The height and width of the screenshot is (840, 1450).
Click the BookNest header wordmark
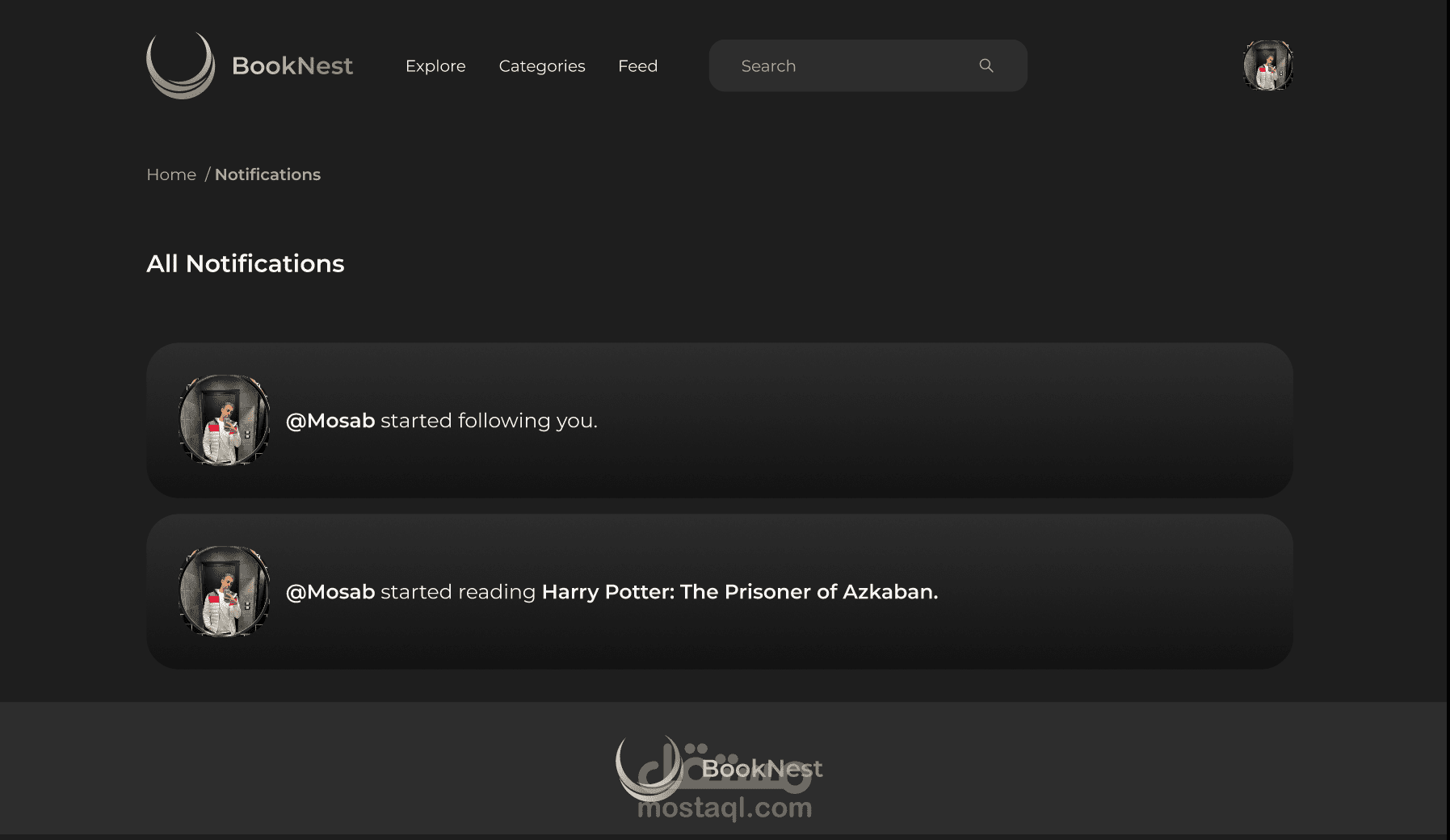(x=292, y=65)
